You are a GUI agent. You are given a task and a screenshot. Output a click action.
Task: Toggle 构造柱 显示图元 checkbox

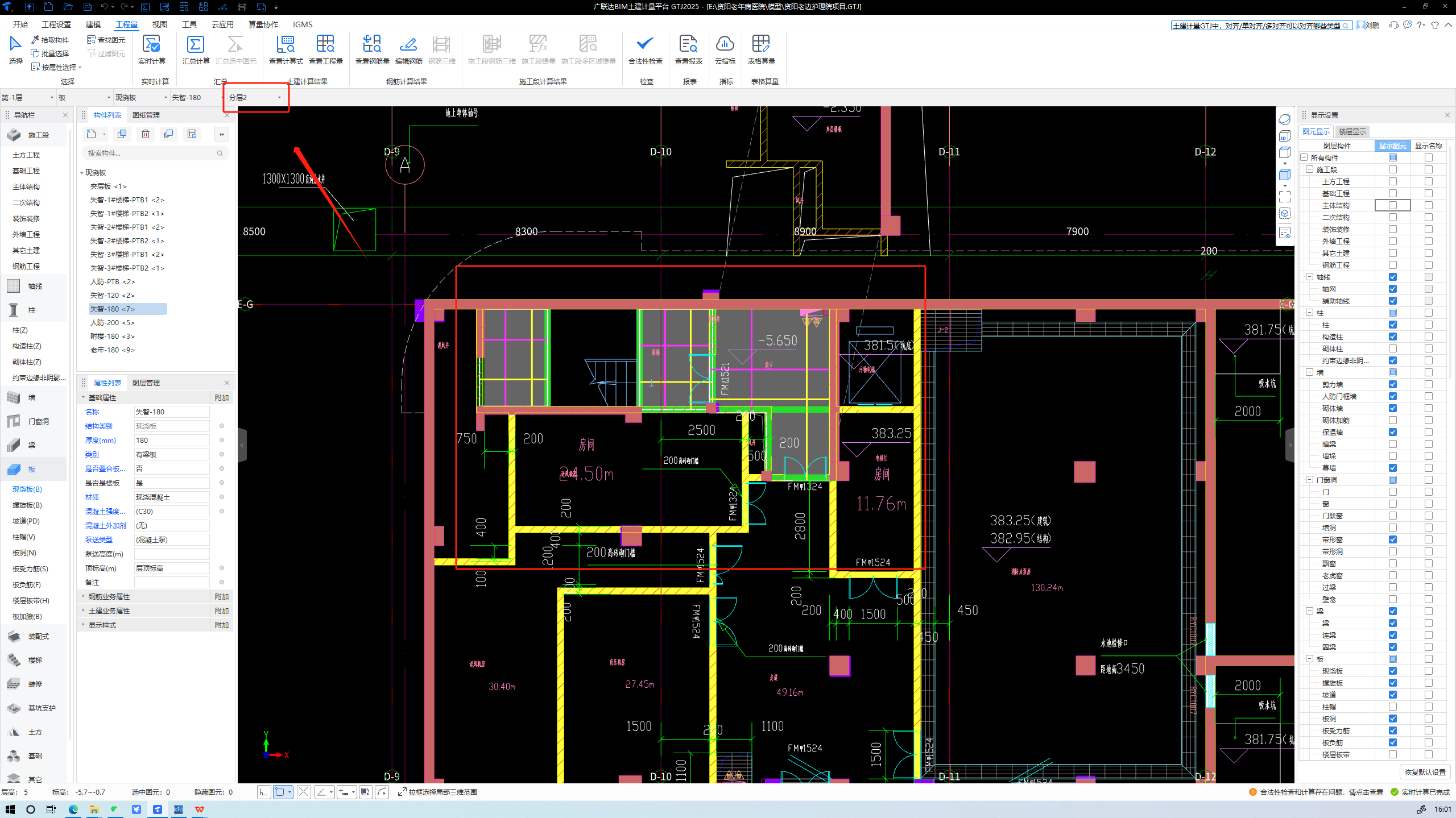click(1393, 337)
